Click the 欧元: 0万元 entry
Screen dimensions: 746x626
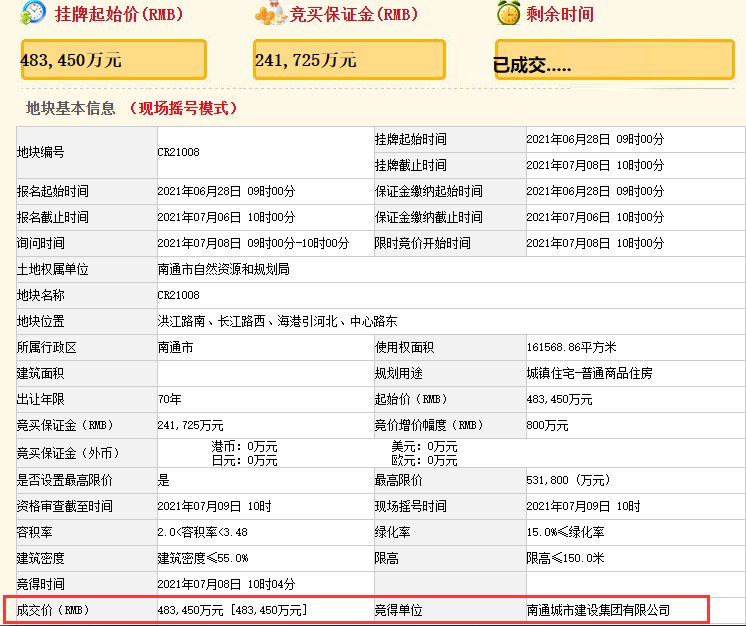point(424,460)
